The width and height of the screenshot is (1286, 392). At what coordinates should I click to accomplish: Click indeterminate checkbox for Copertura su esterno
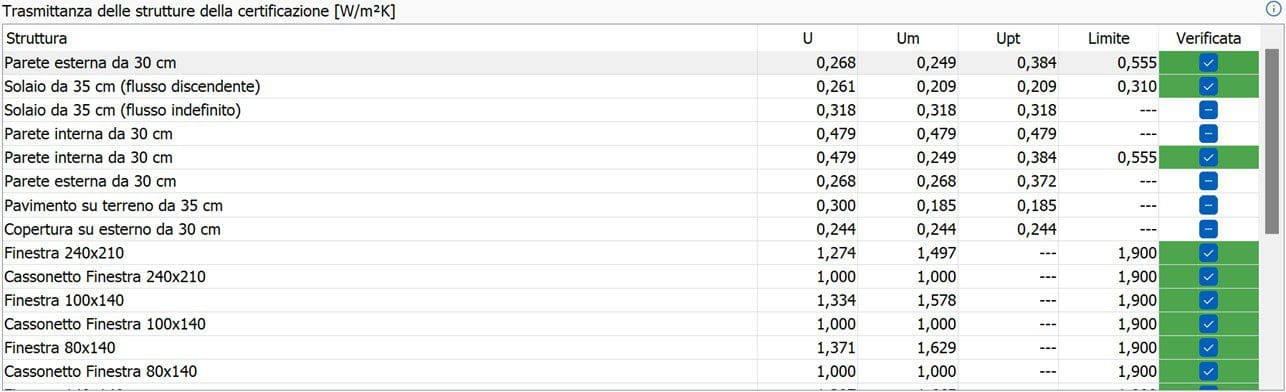coord(1208,229)
